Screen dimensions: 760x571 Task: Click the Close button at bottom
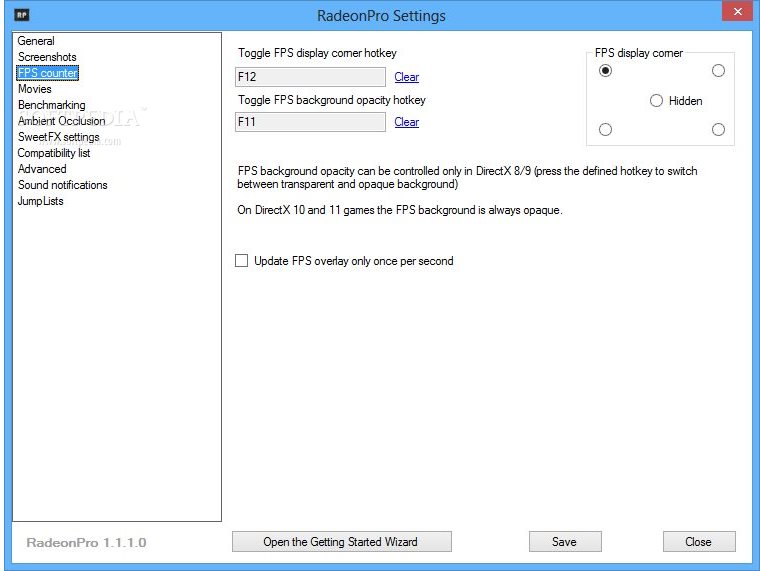pos(699,541)
